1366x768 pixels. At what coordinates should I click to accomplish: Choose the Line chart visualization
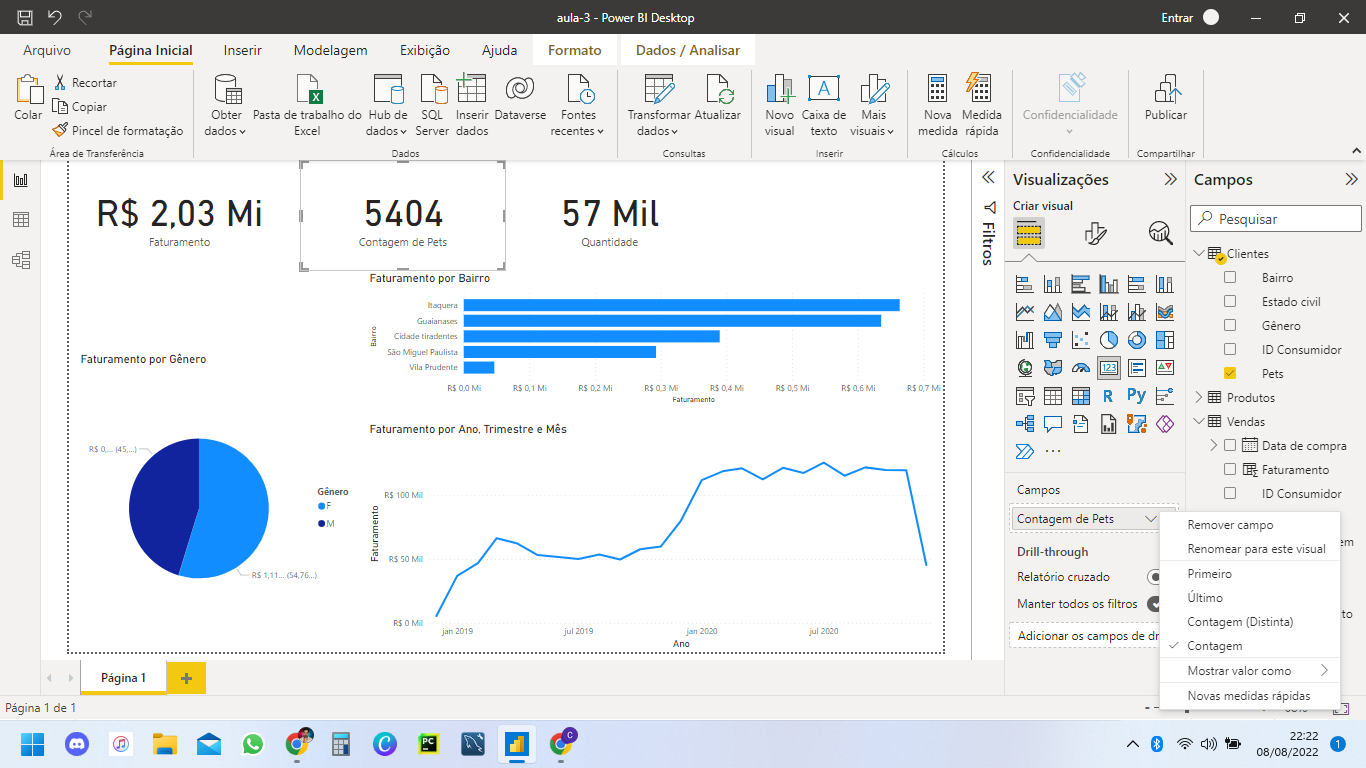pos(1024,312)
